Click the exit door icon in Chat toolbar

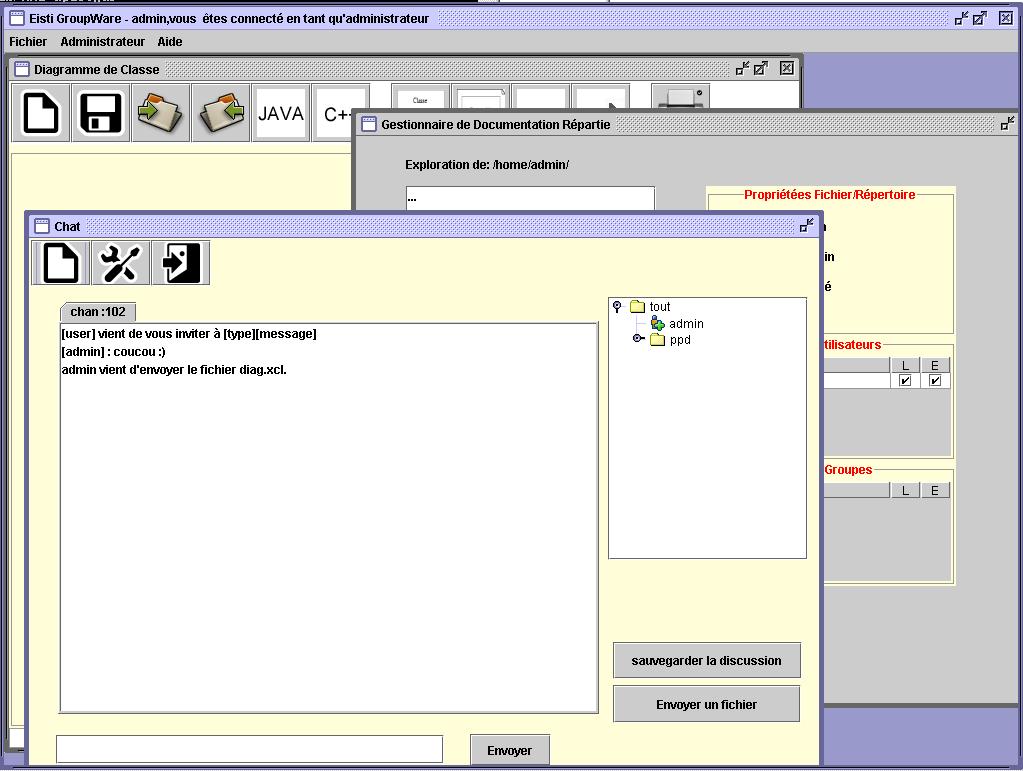point(181,263)
